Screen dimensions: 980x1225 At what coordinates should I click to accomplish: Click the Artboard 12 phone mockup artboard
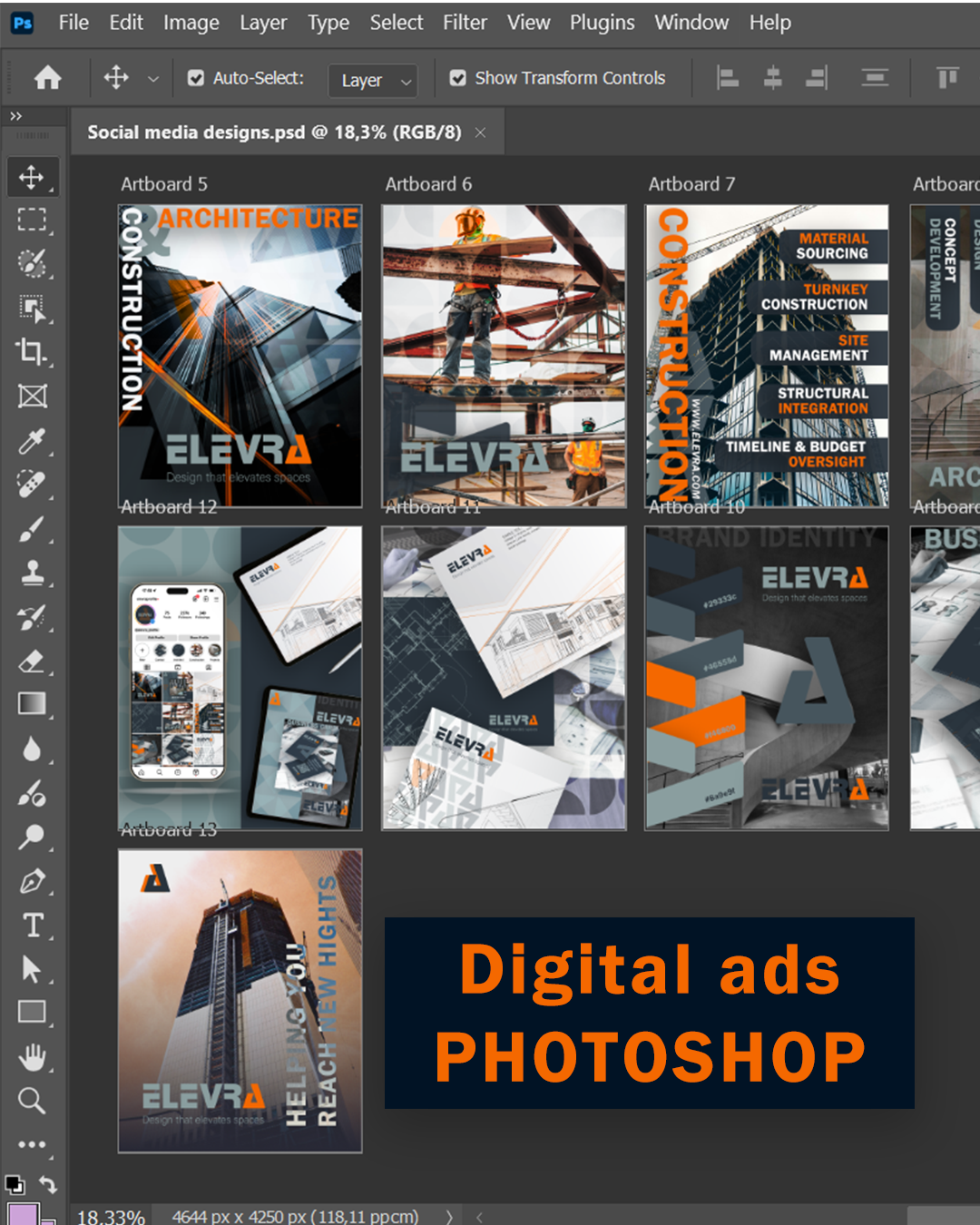pos(240,678)
